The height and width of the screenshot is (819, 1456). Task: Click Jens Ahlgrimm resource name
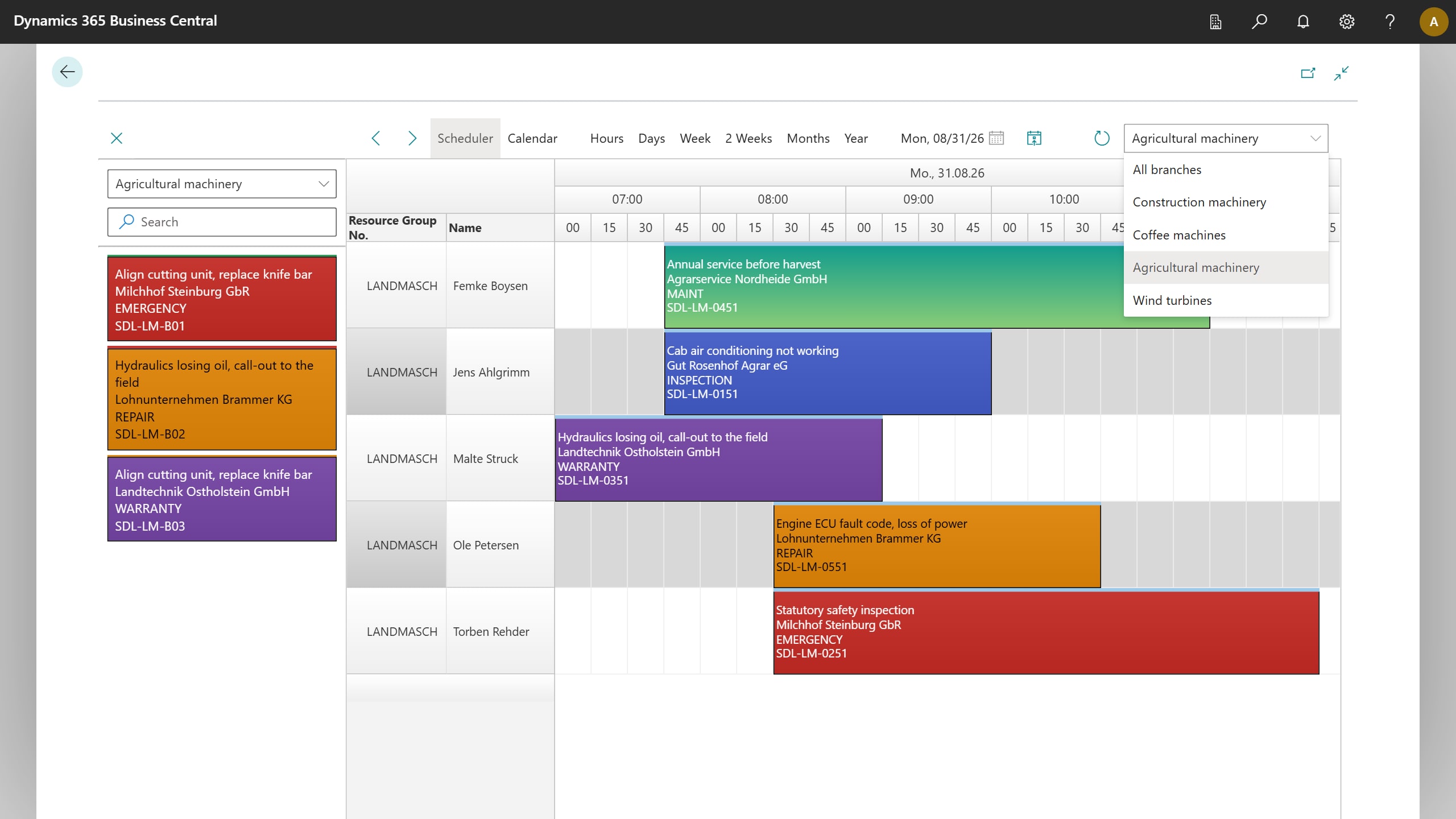[491, 373]
